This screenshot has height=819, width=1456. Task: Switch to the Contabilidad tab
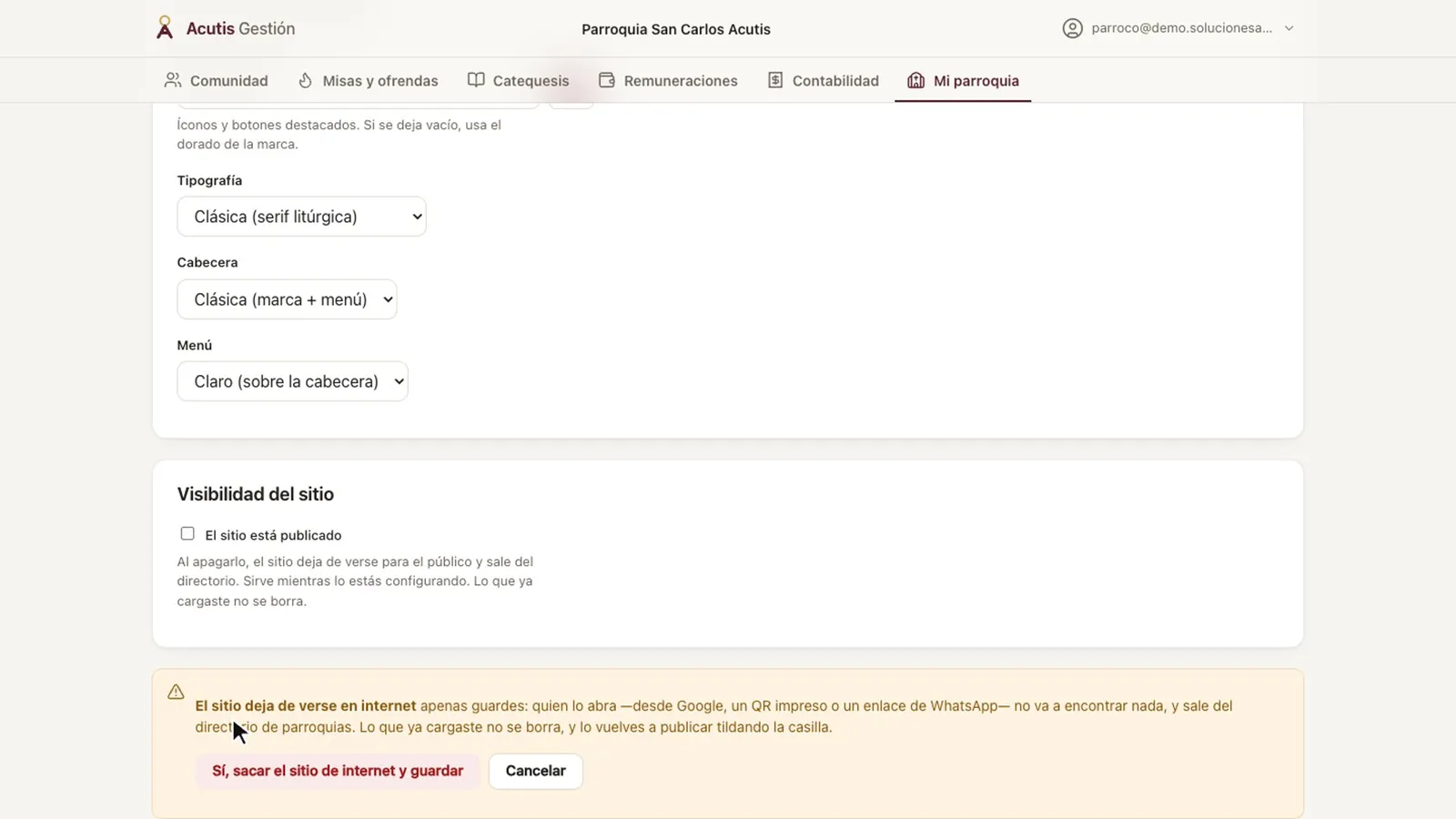point(824,80)
